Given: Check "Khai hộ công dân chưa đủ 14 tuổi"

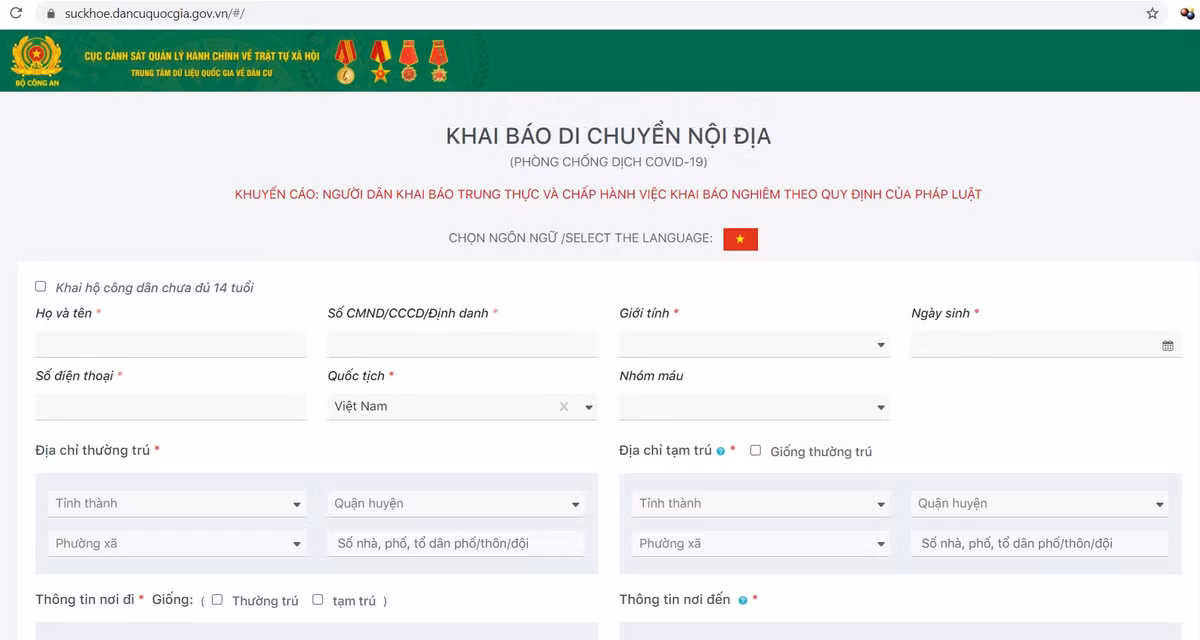Looking at the screenshot, I should click(x=40, y=285).
